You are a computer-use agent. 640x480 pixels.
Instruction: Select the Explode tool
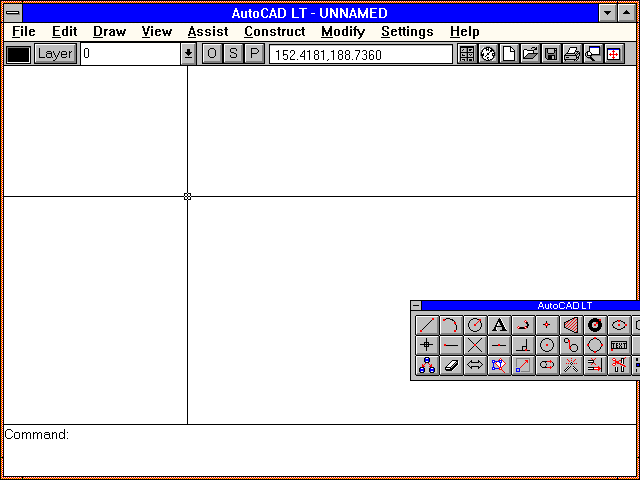coord(571,365)
